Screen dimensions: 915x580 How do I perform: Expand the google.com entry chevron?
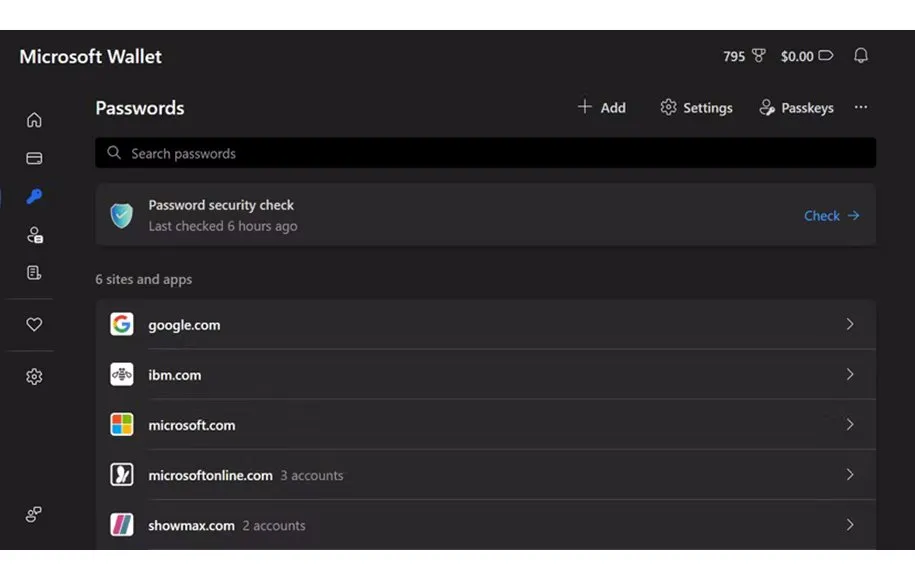point(849,324)
